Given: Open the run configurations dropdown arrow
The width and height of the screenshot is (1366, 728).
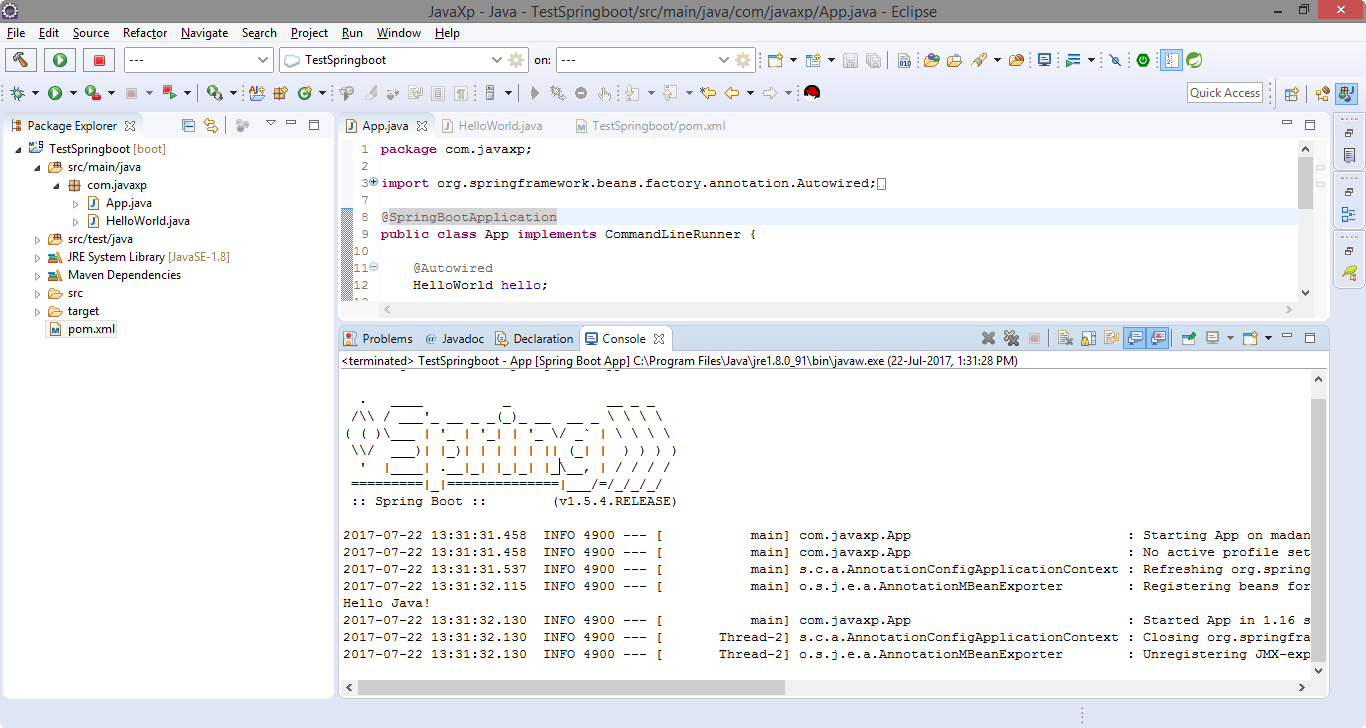Looking at the screenshot, I should click(72, 92).
